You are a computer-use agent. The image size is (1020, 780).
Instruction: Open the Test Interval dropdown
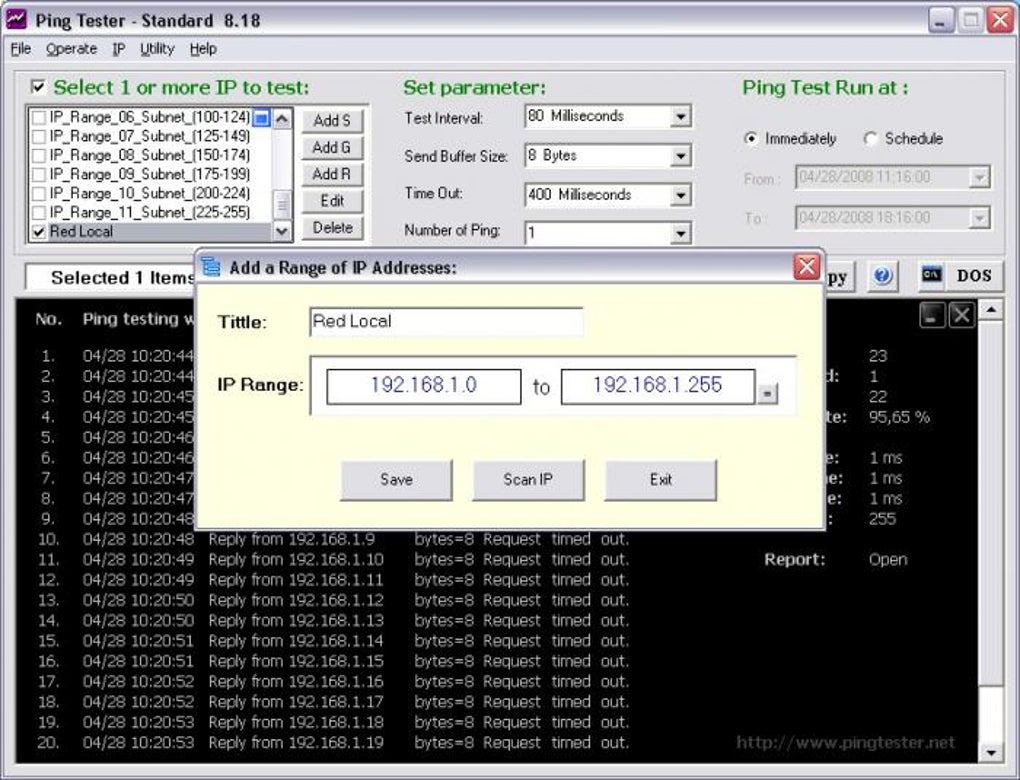coord(680,117)
